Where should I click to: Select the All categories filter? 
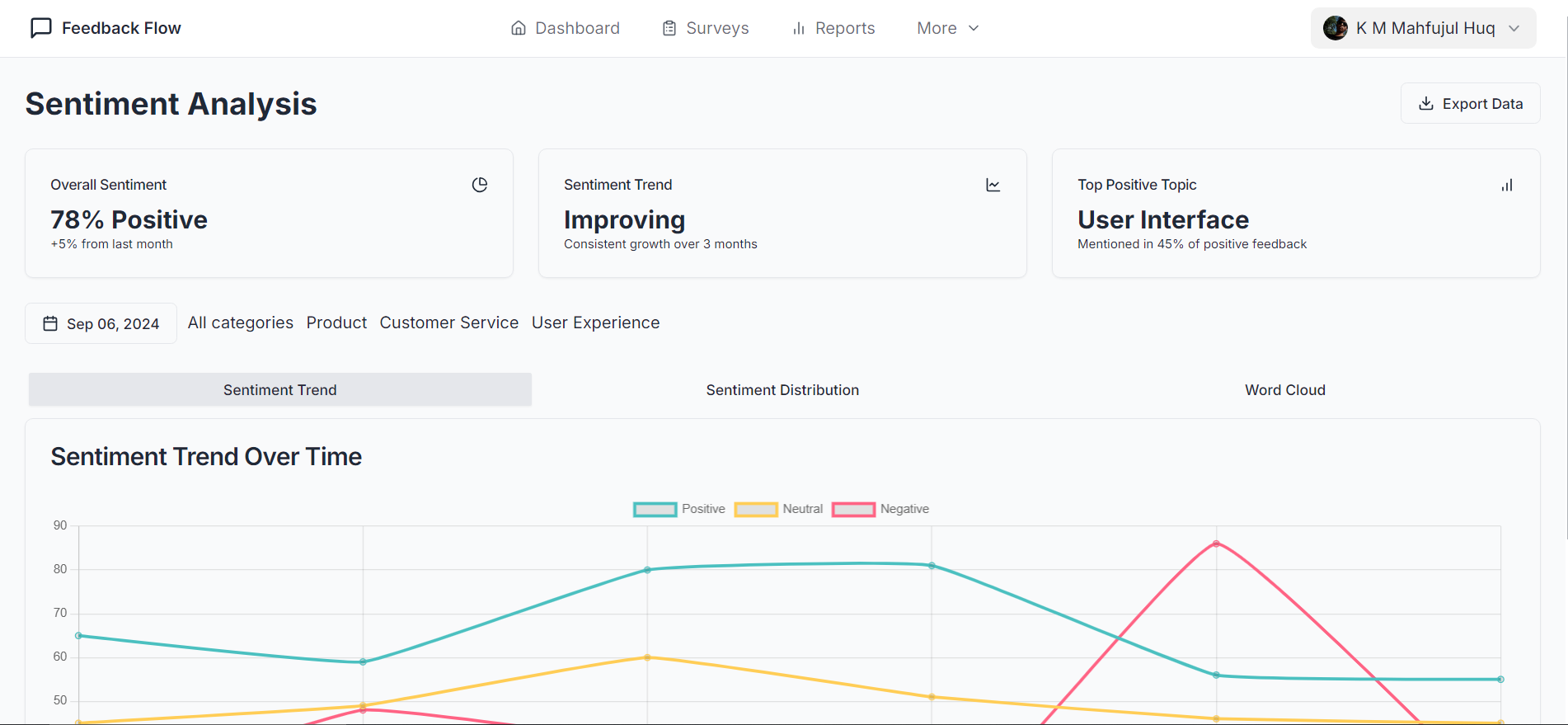point(241,323)
